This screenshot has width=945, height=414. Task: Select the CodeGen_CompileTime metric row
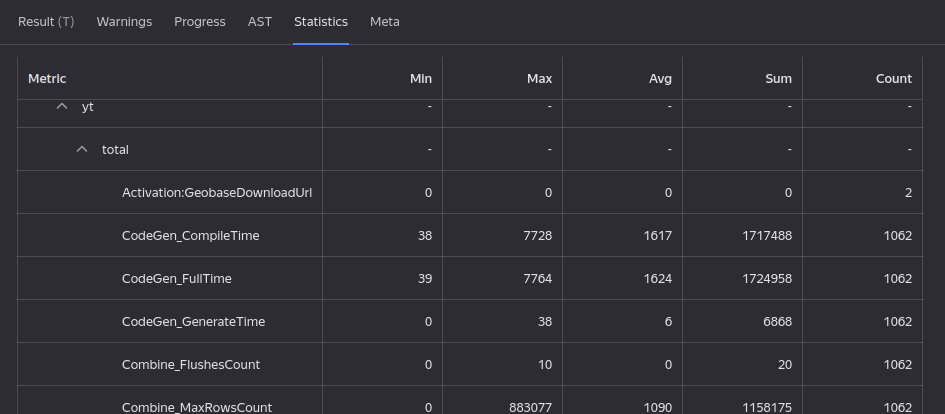point(190,236)
